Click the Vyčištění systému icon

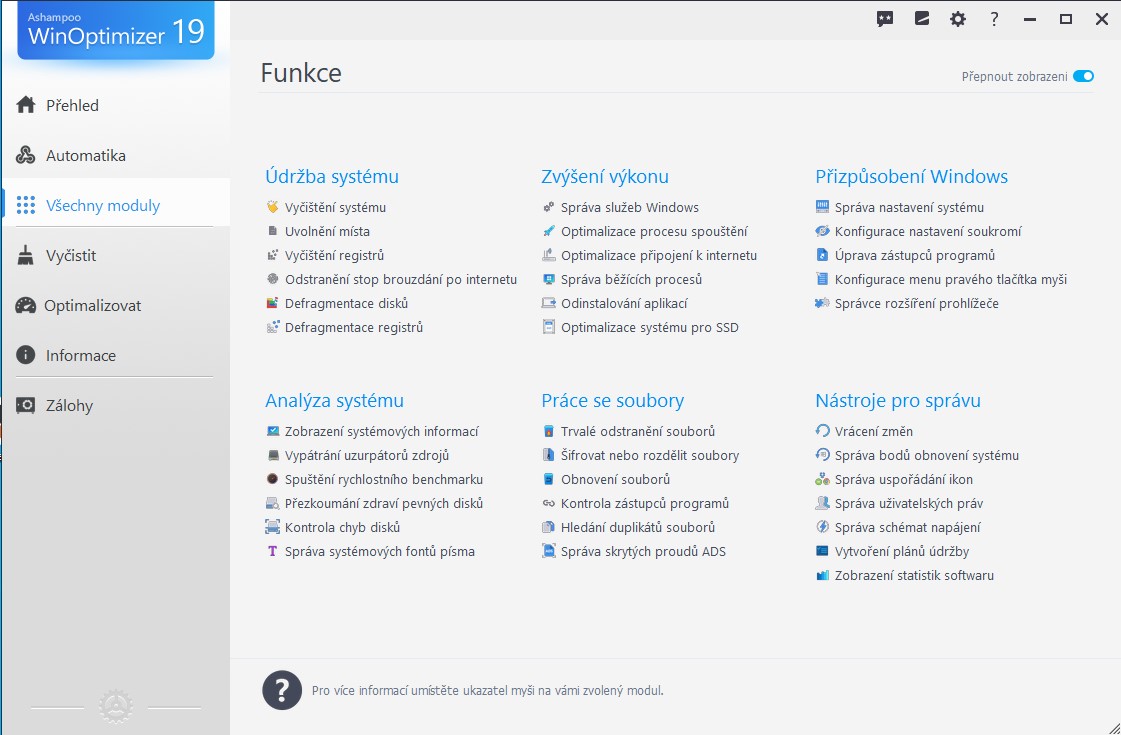272,208
